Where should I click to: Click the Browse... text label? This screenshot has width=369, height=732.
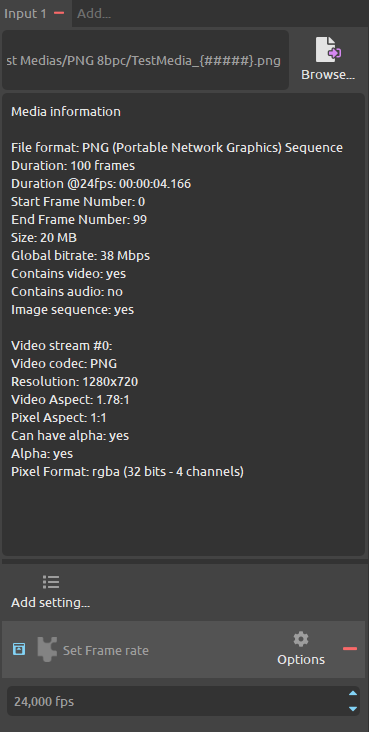[x=328, y=75]
